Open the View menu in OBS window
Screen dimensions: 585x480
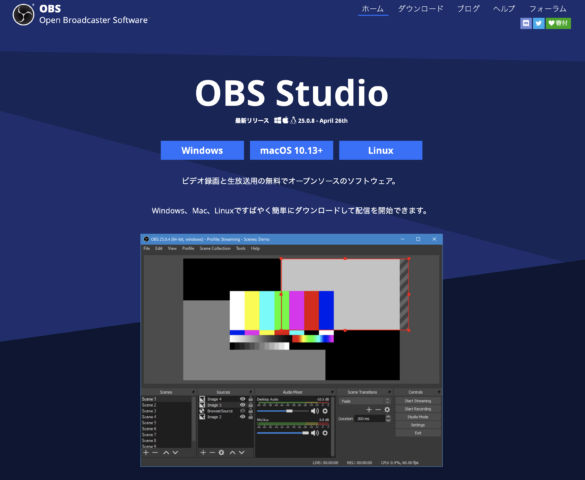pos(172,248)
